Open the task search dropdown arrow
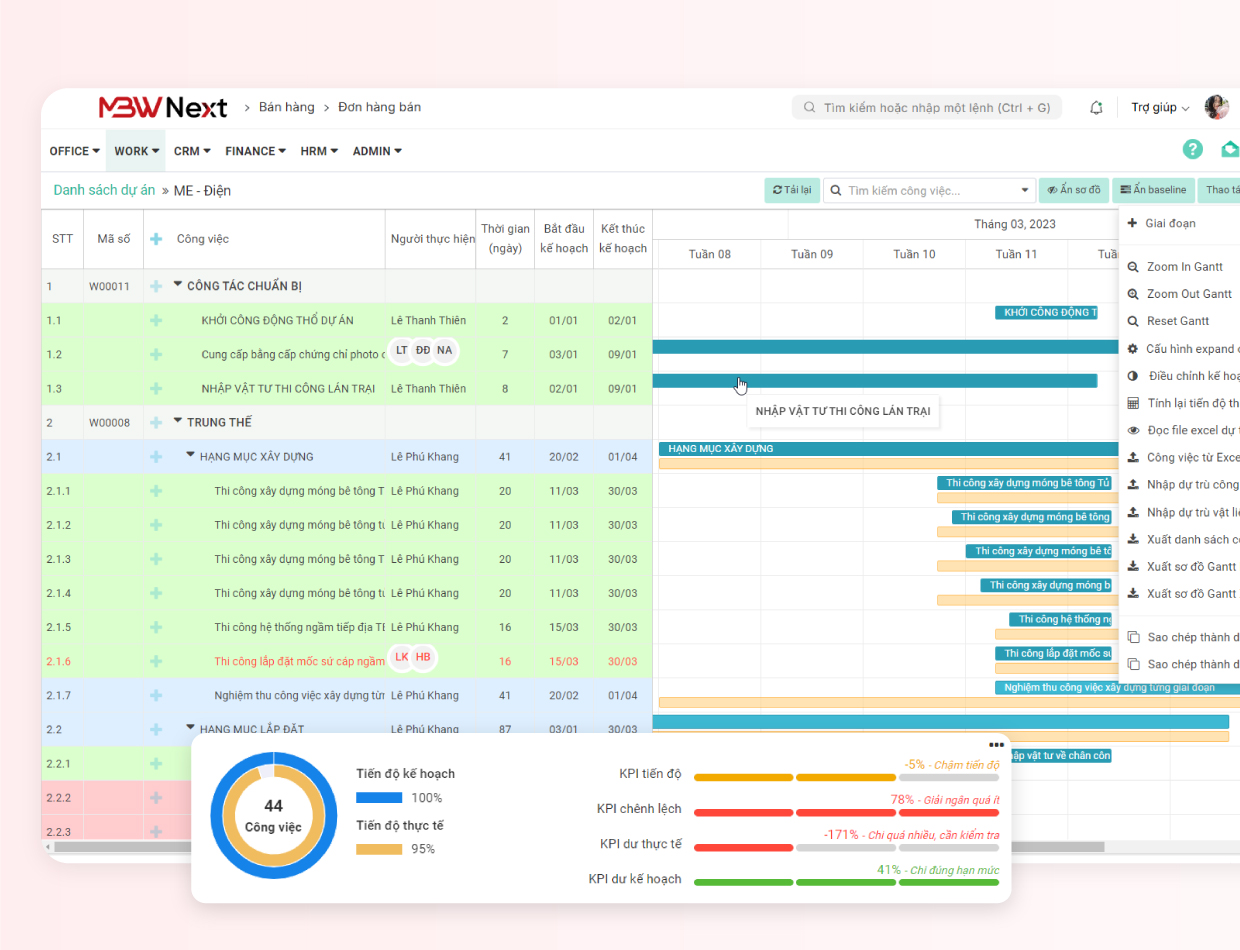 click(x=1024, y=190)
